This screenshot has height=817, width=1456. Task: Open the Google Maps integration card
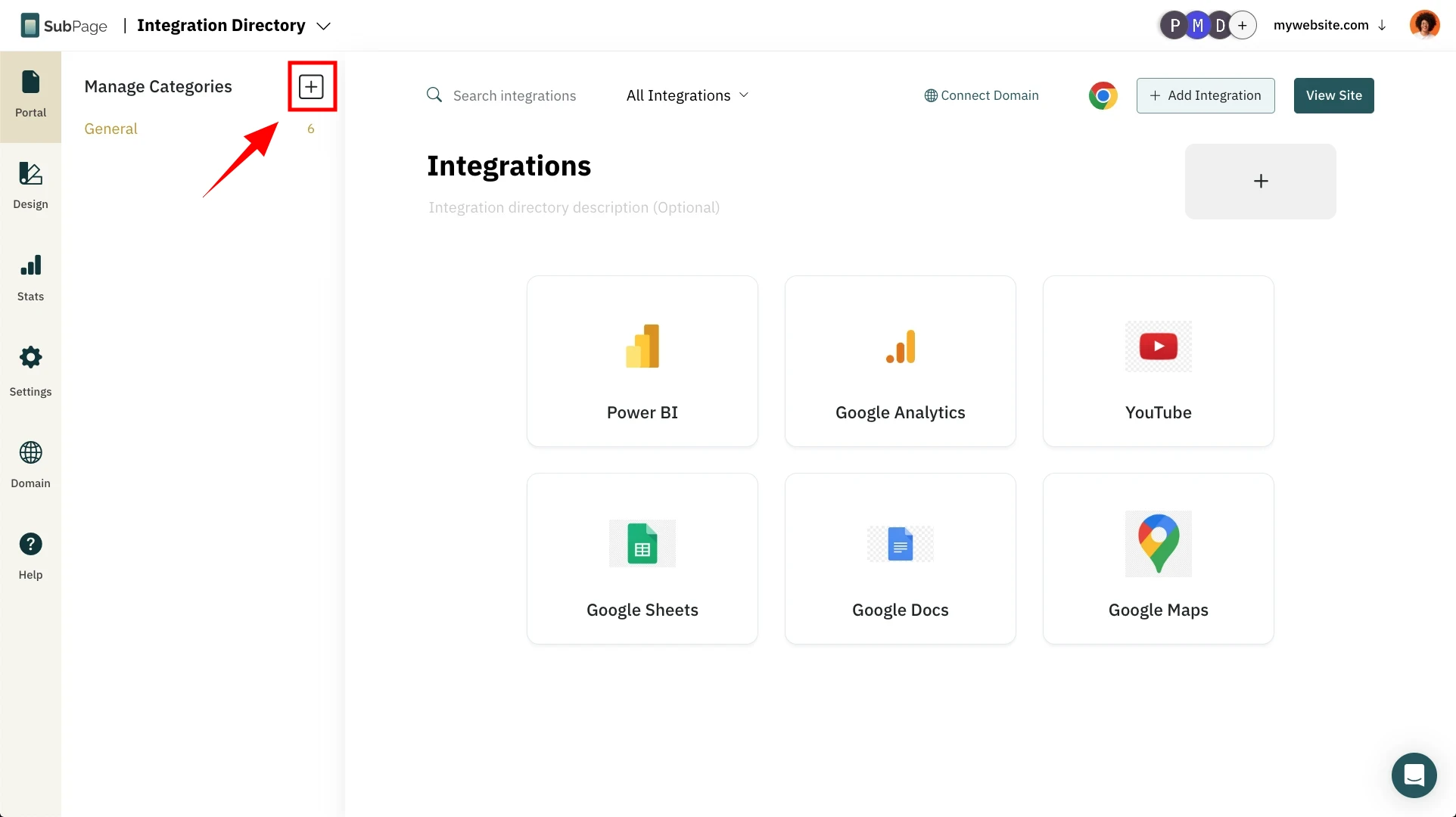pos(1159,558)
